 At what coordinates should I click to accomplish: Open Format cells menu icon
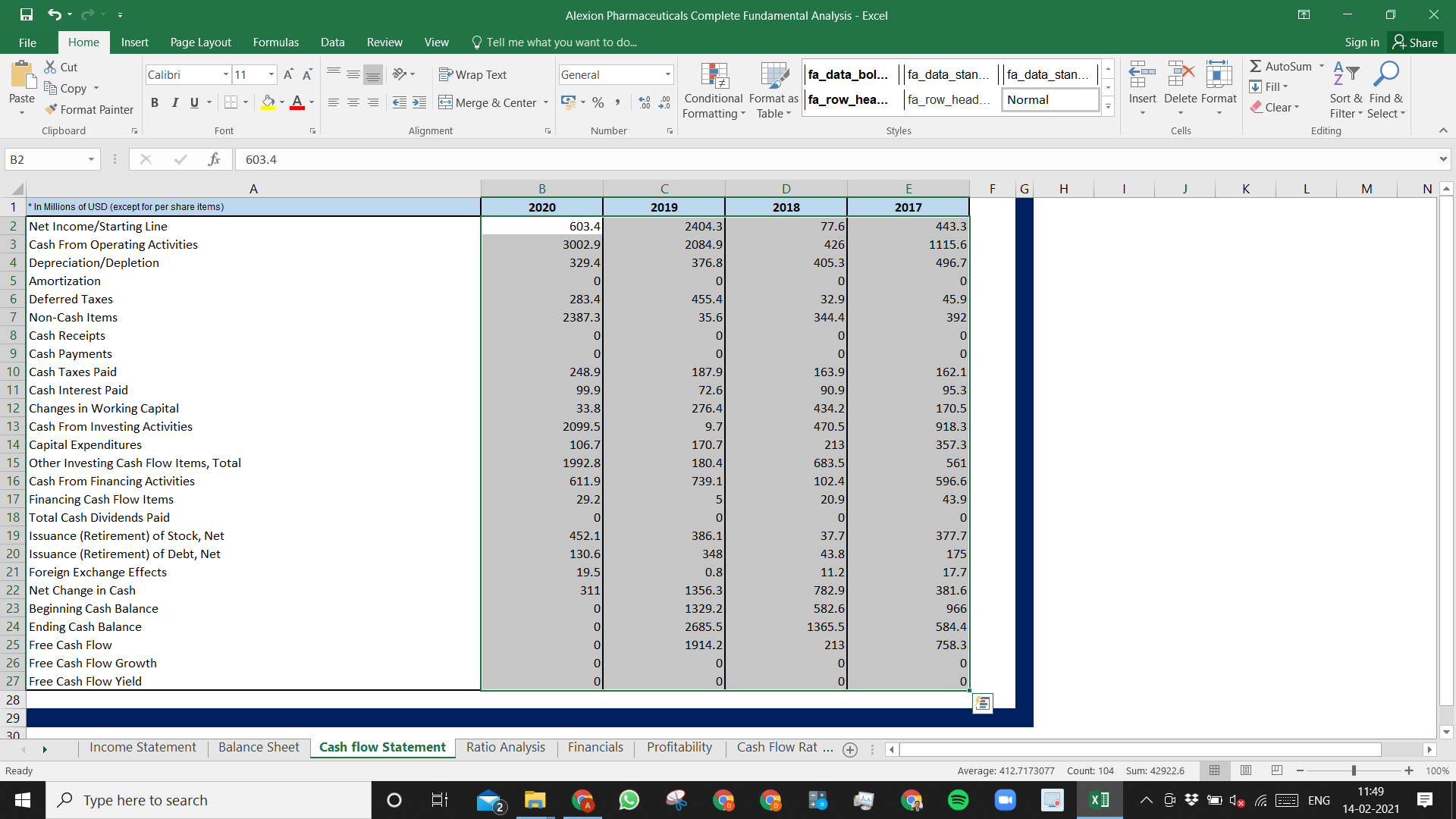click(x=1219, y=76)
